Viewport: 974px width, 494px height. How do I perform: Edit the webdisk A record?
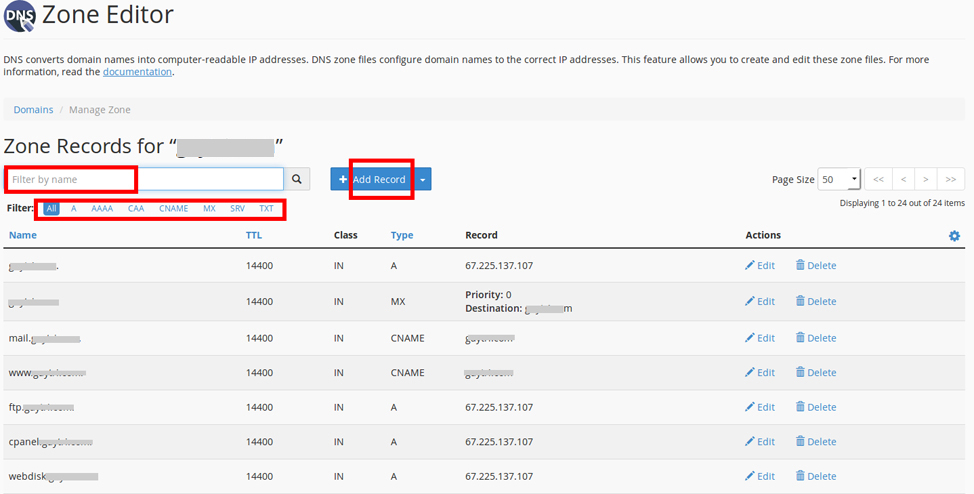coord(760,476)
